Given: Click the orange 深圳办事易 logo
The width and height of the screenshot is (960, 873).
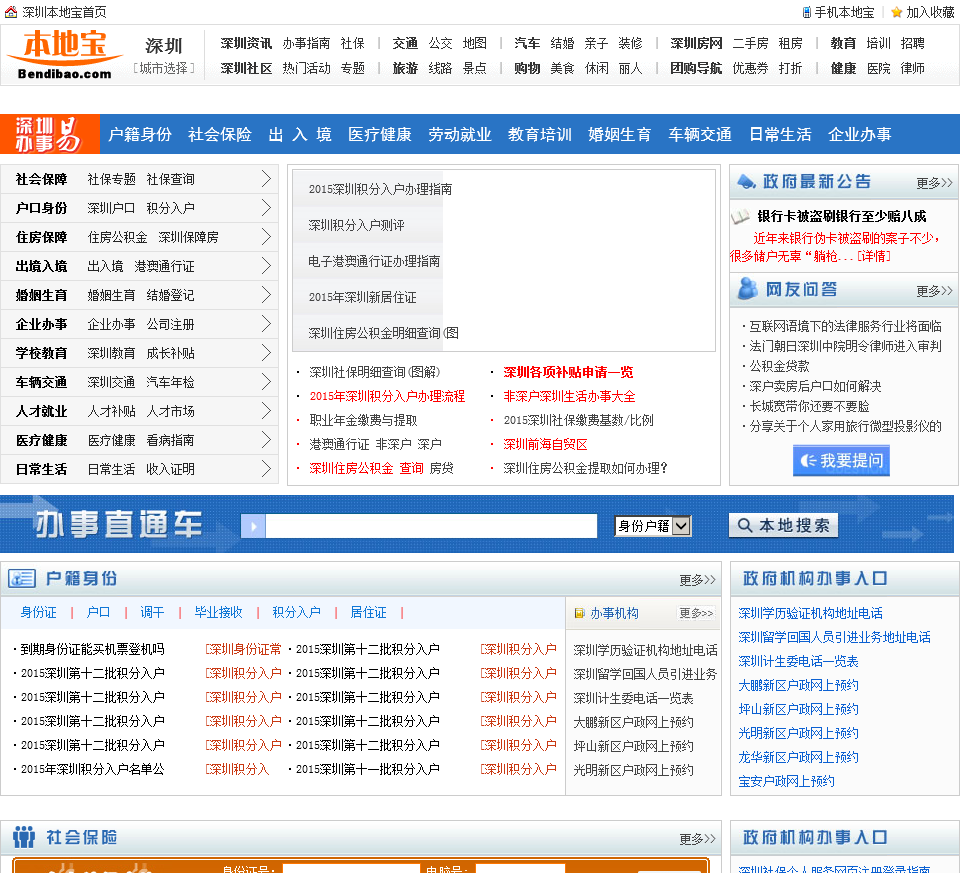Looking at the screenshot, I should pyautogui.click(x=49, y=133).
